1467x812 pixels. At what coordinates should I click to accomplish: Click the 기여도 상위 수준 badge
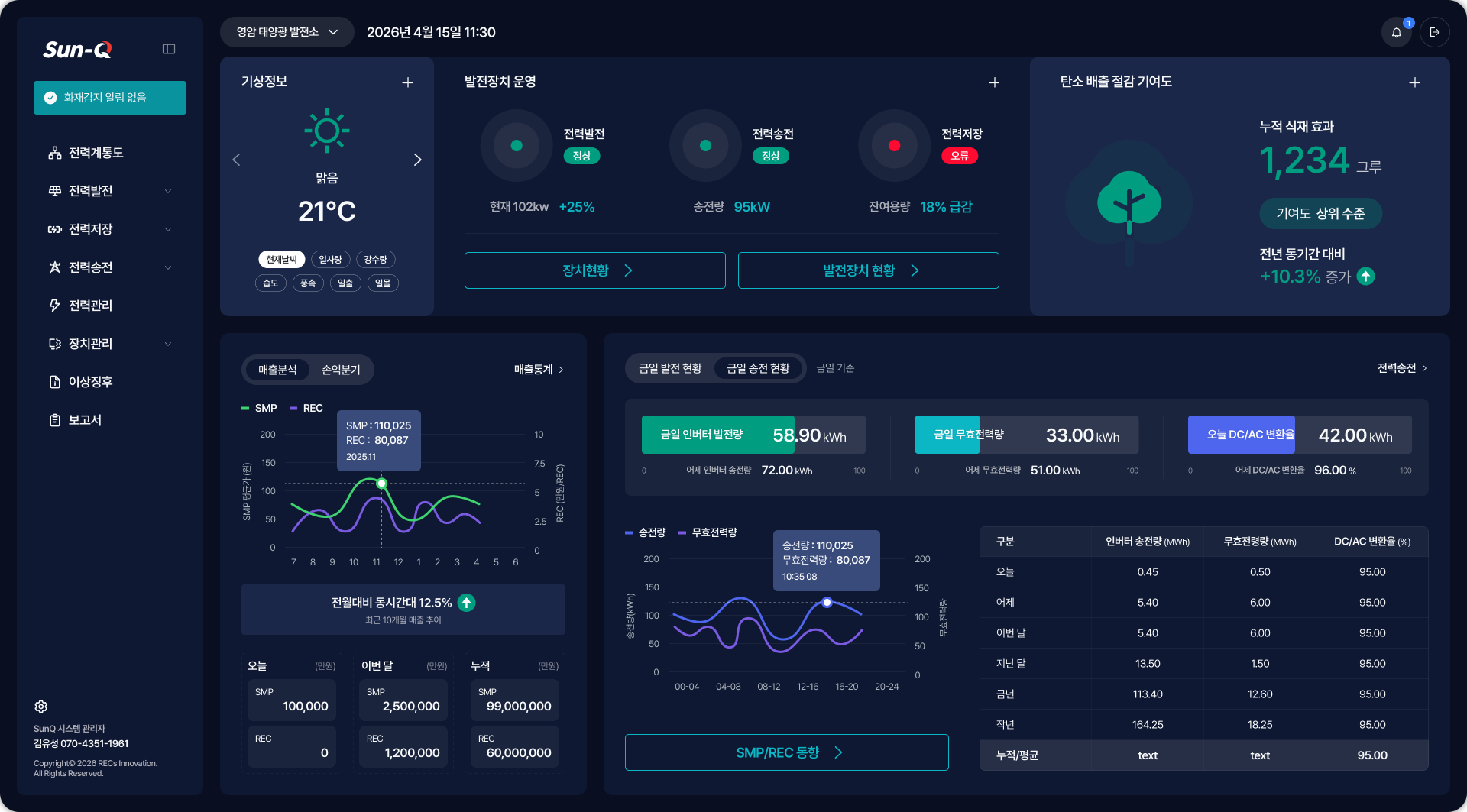[1320, 214]
